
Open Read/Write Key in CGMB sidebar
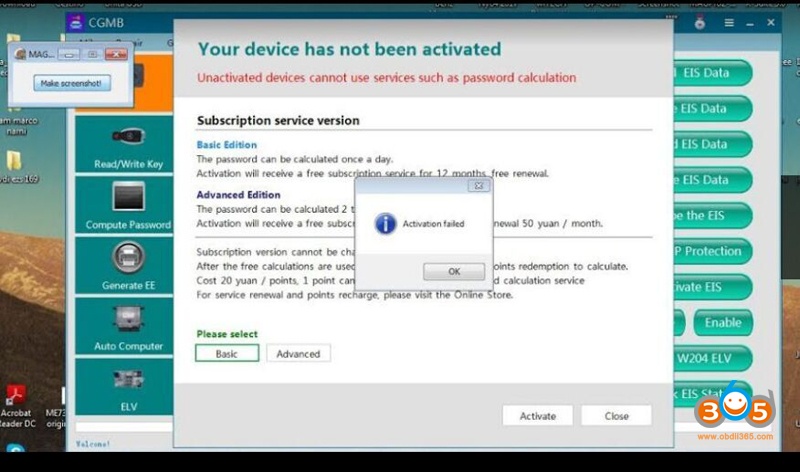(126, 144)
